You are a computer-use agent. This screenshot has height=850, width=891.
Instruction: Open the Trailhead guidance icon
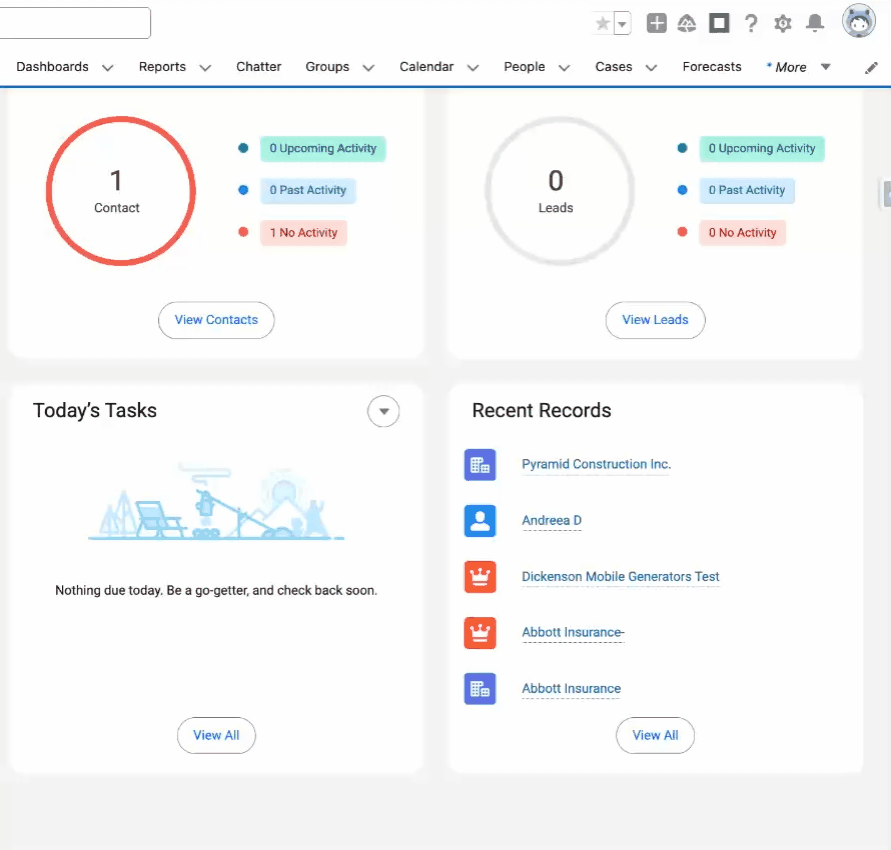687,23
